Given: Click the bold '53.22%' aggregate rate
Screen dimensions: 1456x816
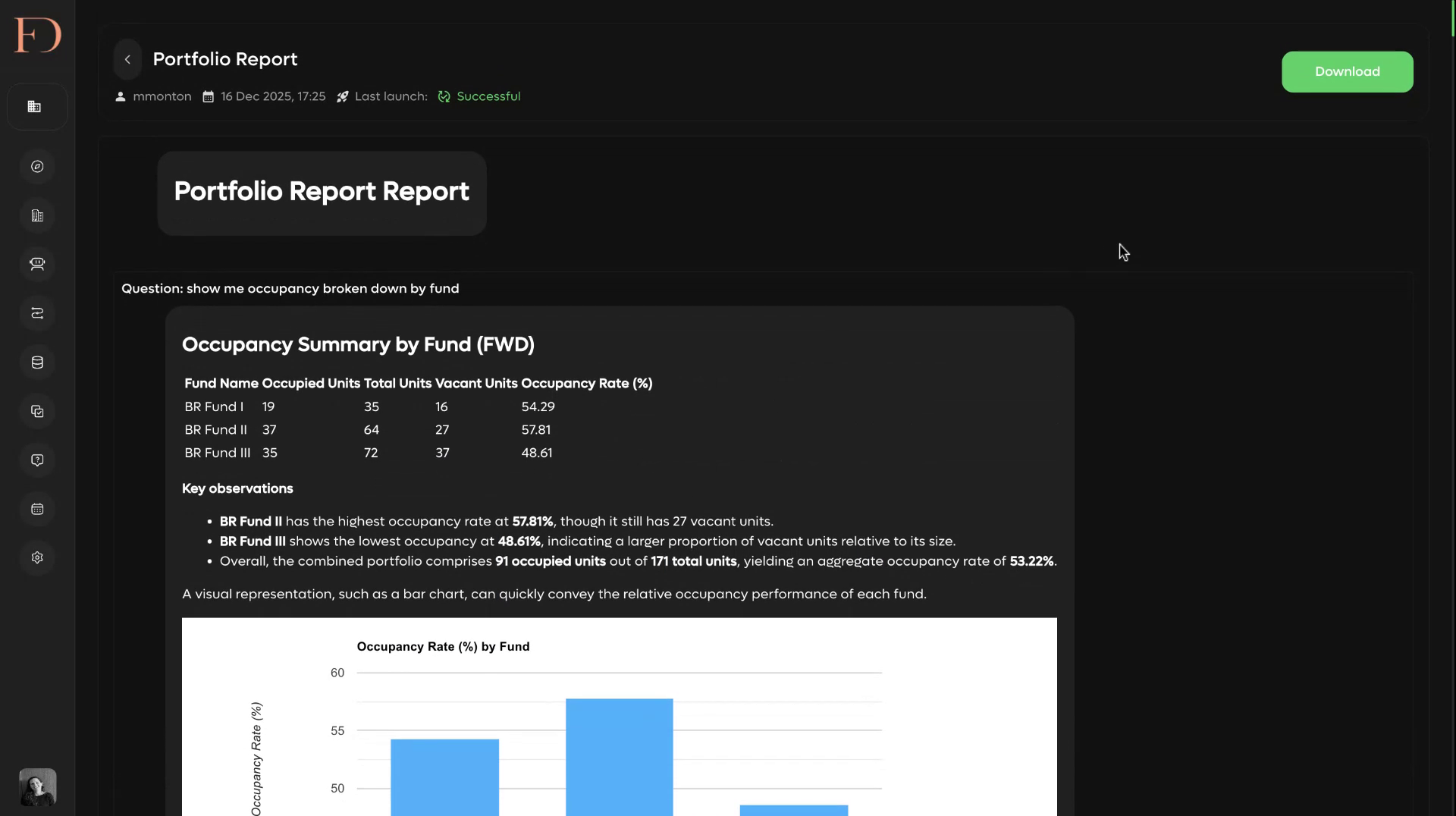Looking at the screenshot, I should [x=1031, y=562].
